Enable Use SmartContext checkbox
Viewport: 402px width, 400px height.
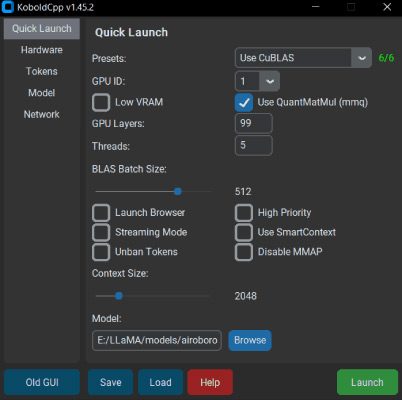[244, 232]
